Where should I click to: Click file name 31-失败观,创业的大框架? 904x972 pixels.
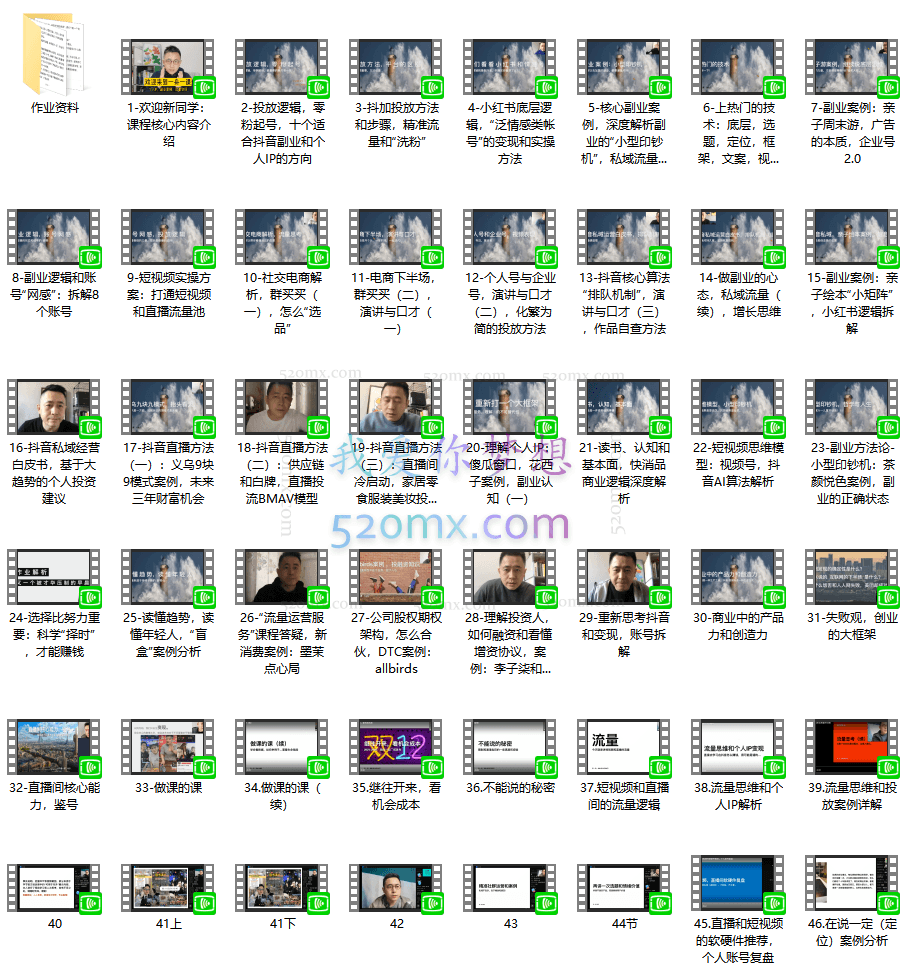click(x=853, y=626)
